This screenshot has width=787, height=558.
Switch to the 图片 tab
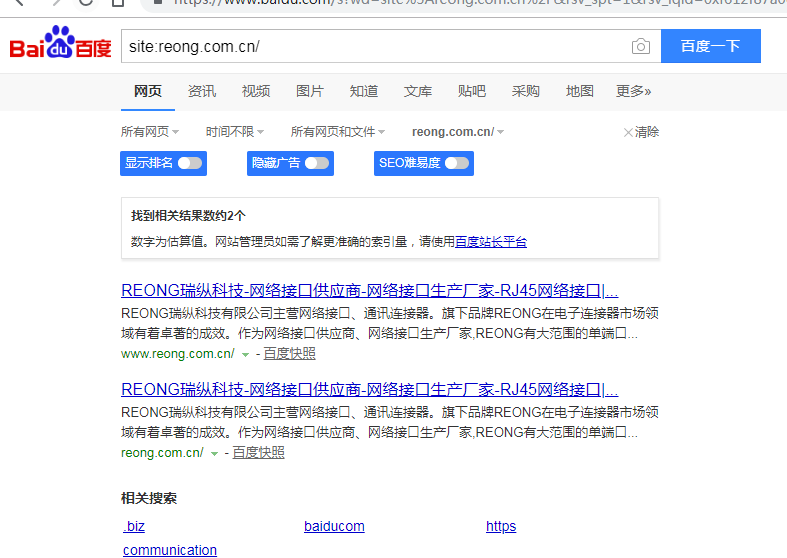pos(310,91)
